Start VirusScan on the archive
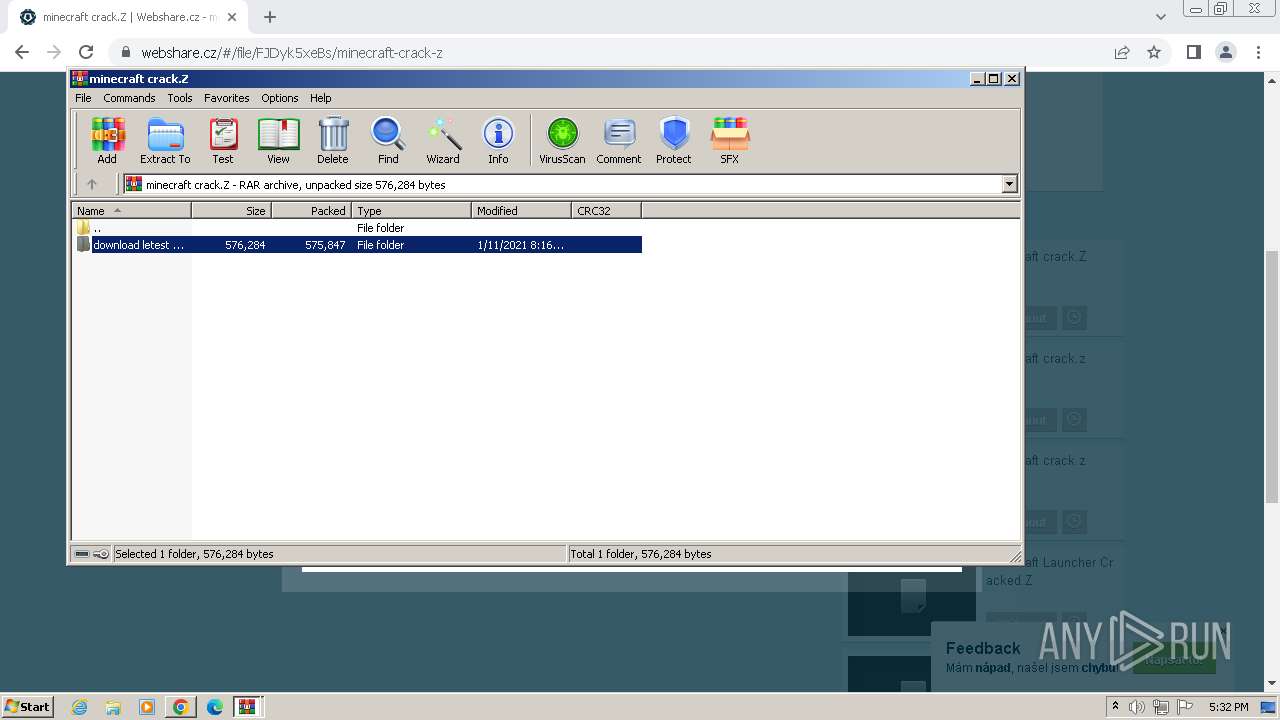This screenshot has height=720, width=1280. pyautogui.click(x=562, y=140)
